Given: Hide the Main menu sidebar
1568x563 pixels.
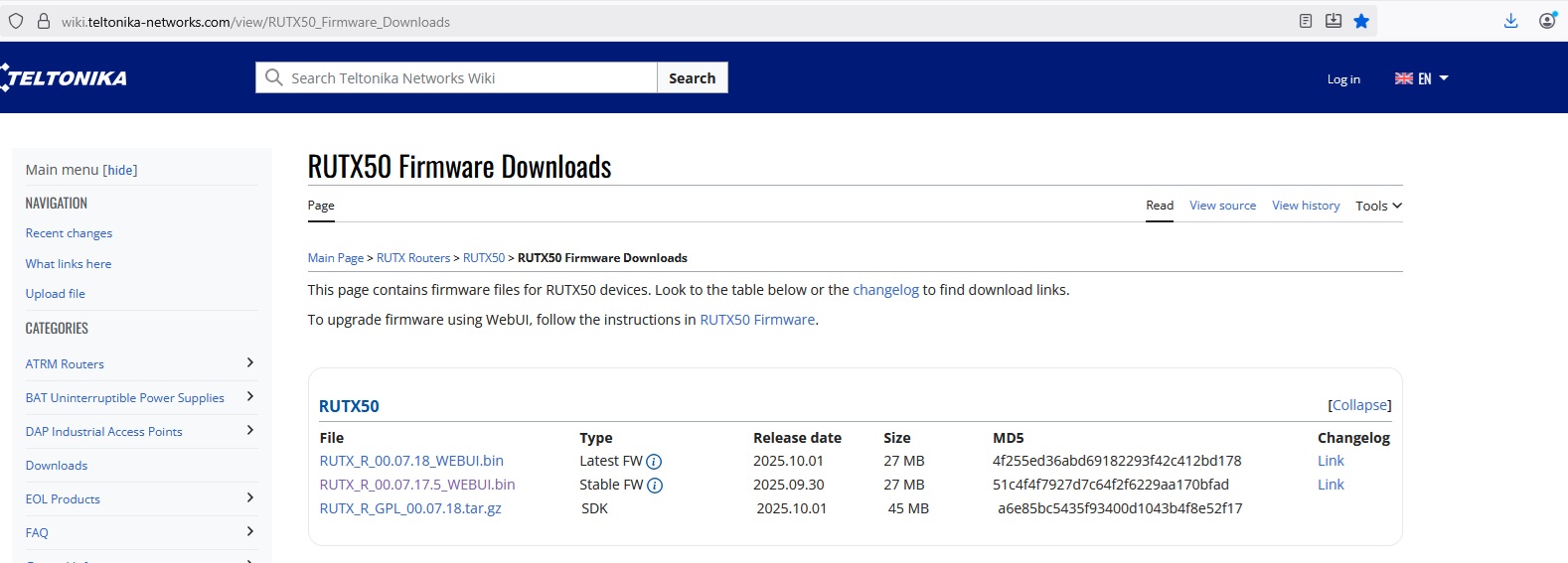Looking at the screenshot, I should [120, 170].
